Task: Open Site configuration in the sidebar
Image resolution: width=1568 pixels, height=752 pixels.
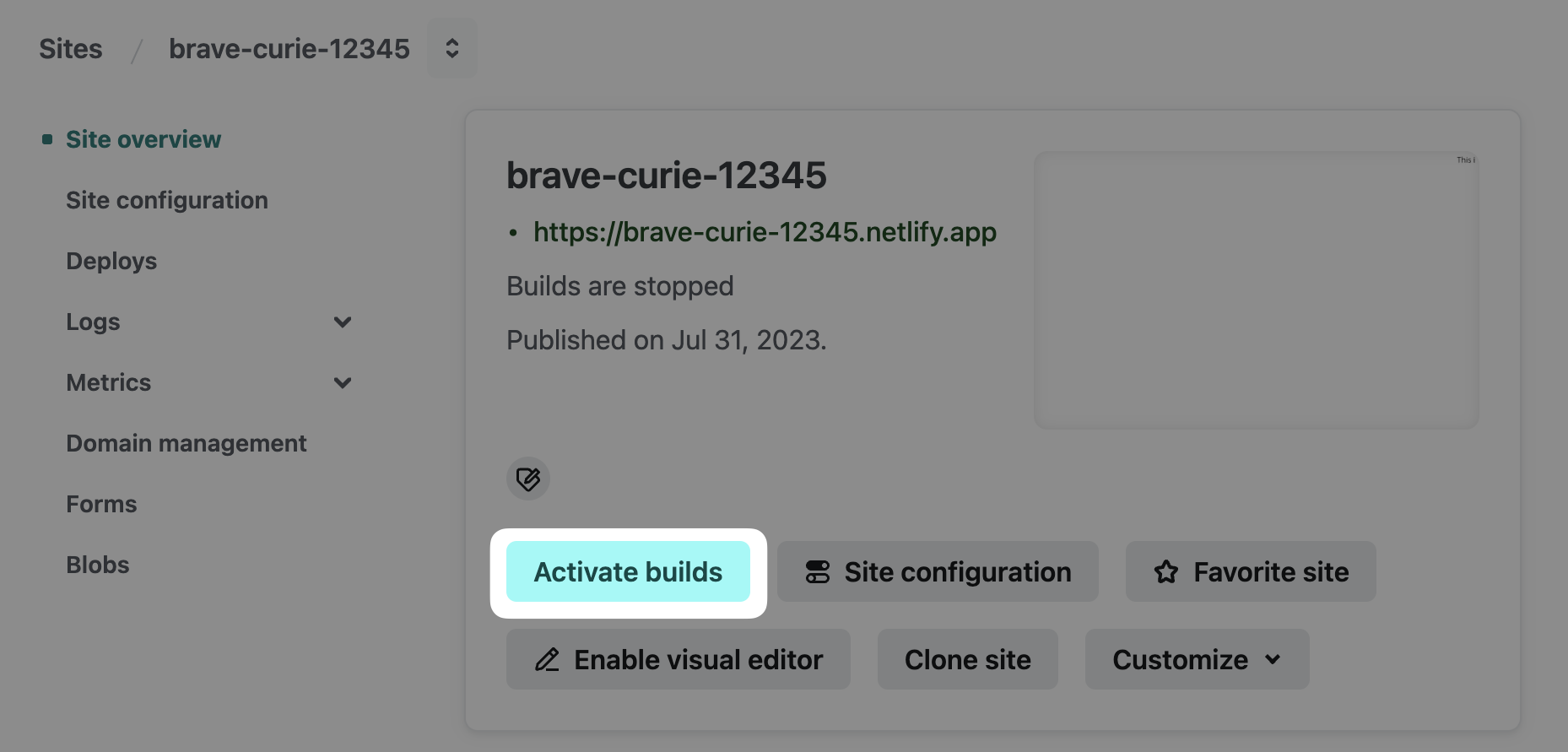Action: coord(167,201)
